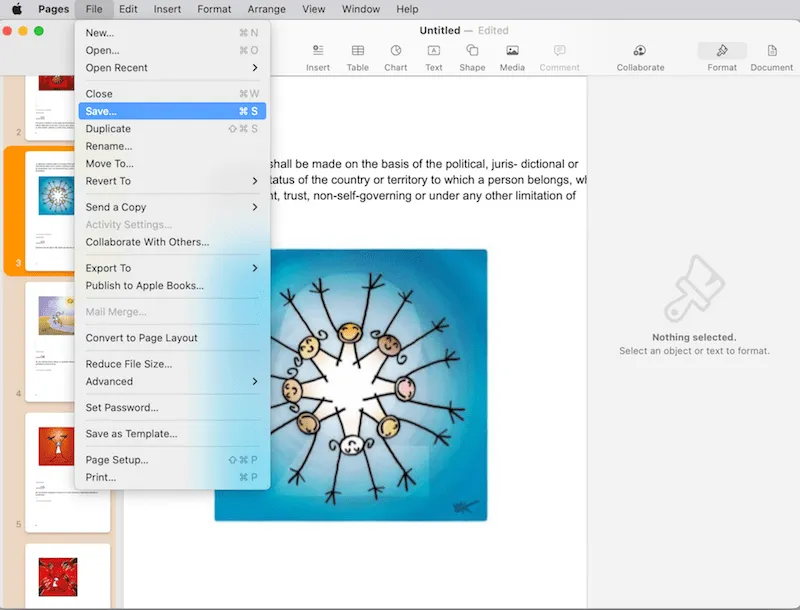Click the Collaborate icon in the toolbar
Image resolution: width=800 pixels, height=610 pixels.
click(638, 55)
